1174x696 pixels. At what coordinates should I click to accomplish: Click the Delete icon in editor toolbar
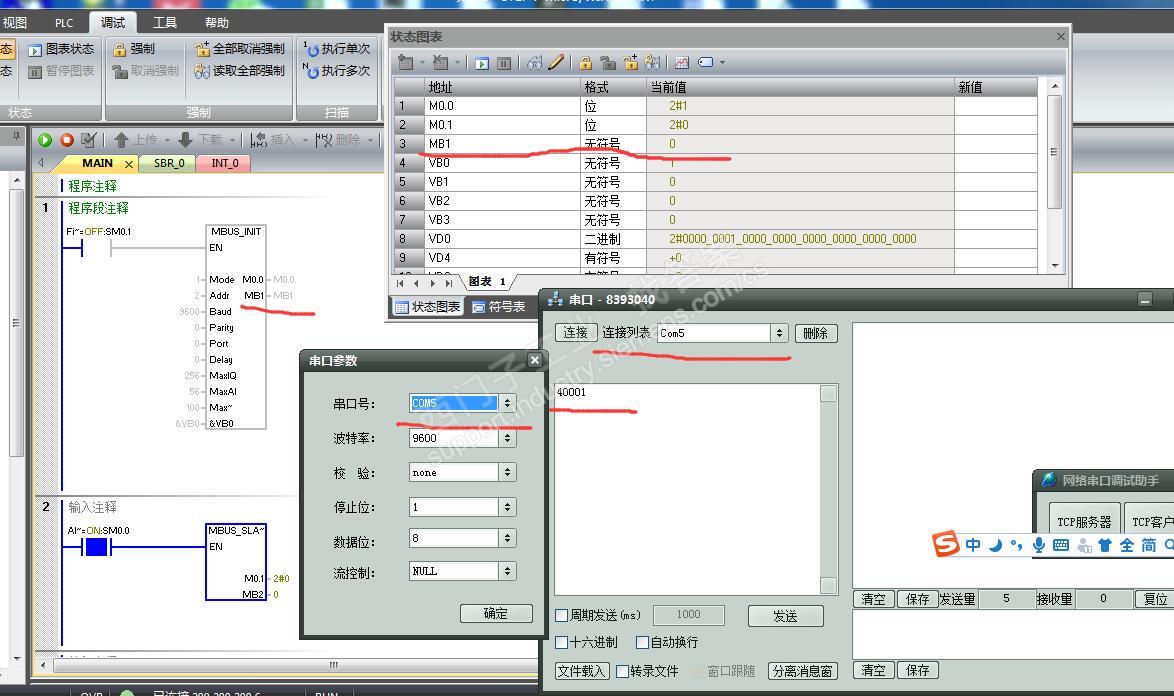(x=323, y=140)
